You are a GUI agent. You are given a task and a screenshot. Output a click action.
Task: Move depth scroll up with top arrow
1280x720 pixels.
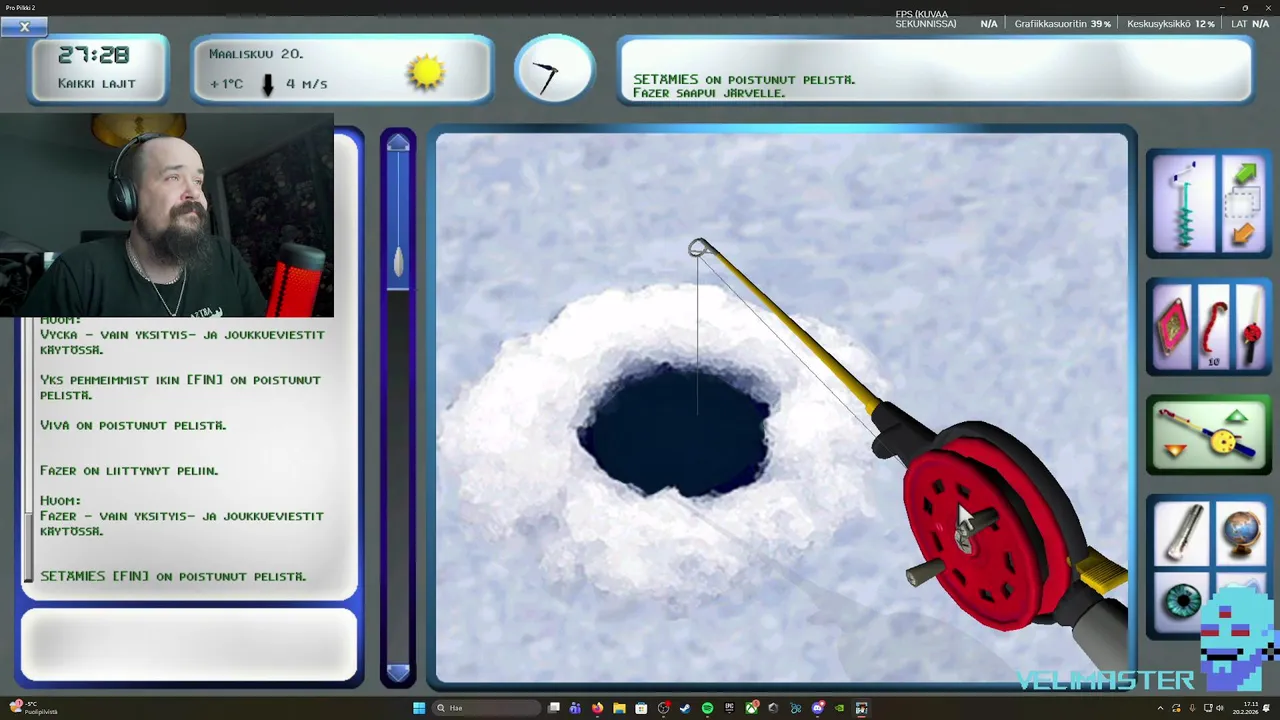coord(398,143)
